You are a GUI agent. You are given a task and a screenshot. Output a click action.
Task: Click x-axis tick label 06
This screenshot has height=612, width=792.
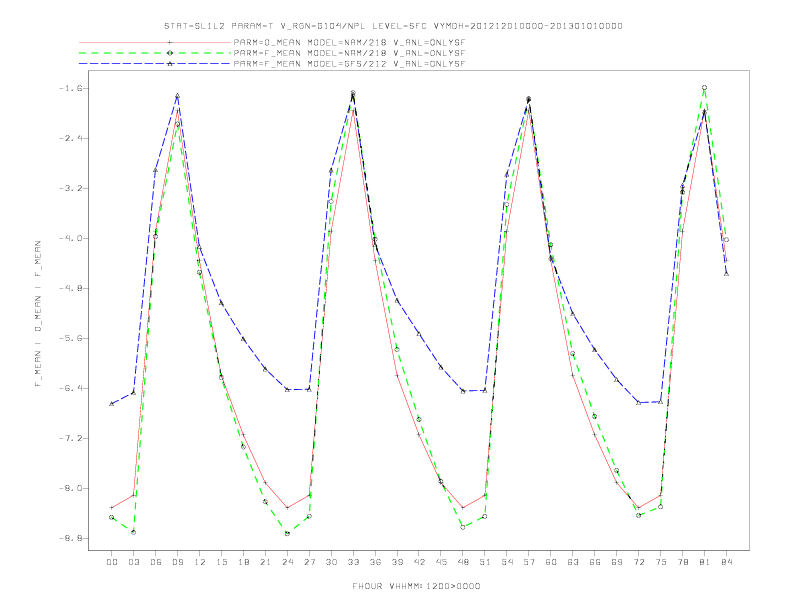pos(156,562)
